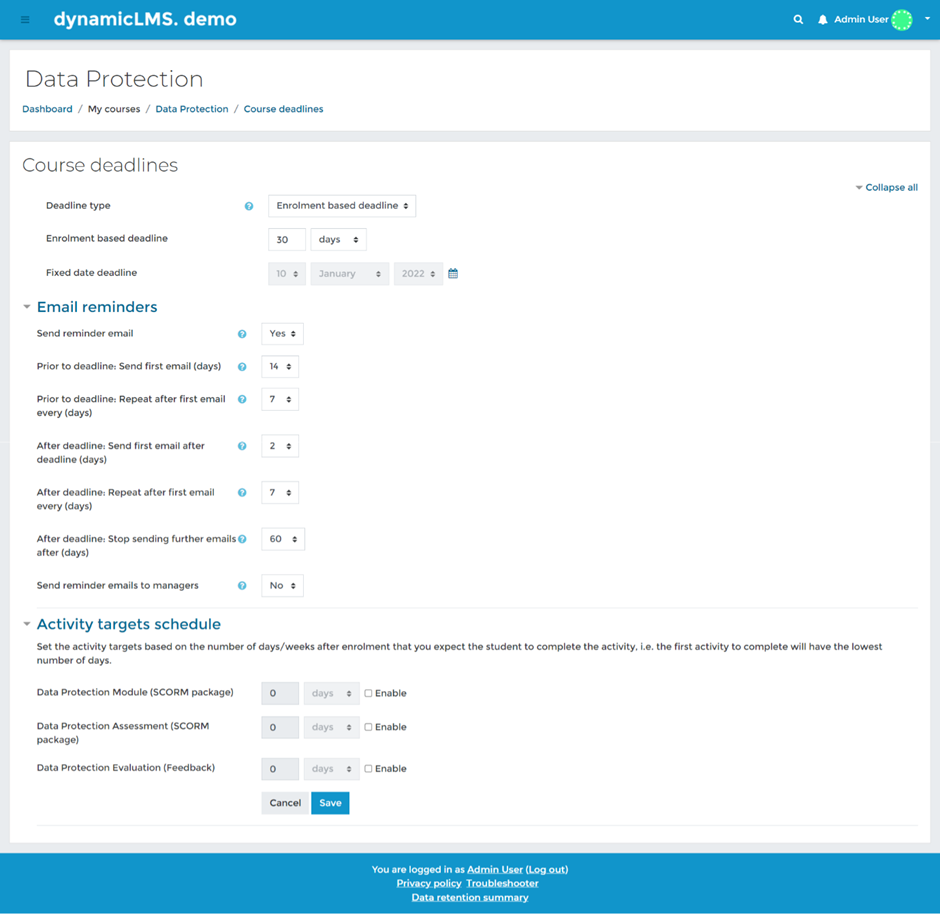Open the fixed date calendar picker
The image size is (940, 914).
tap(453, 273)
